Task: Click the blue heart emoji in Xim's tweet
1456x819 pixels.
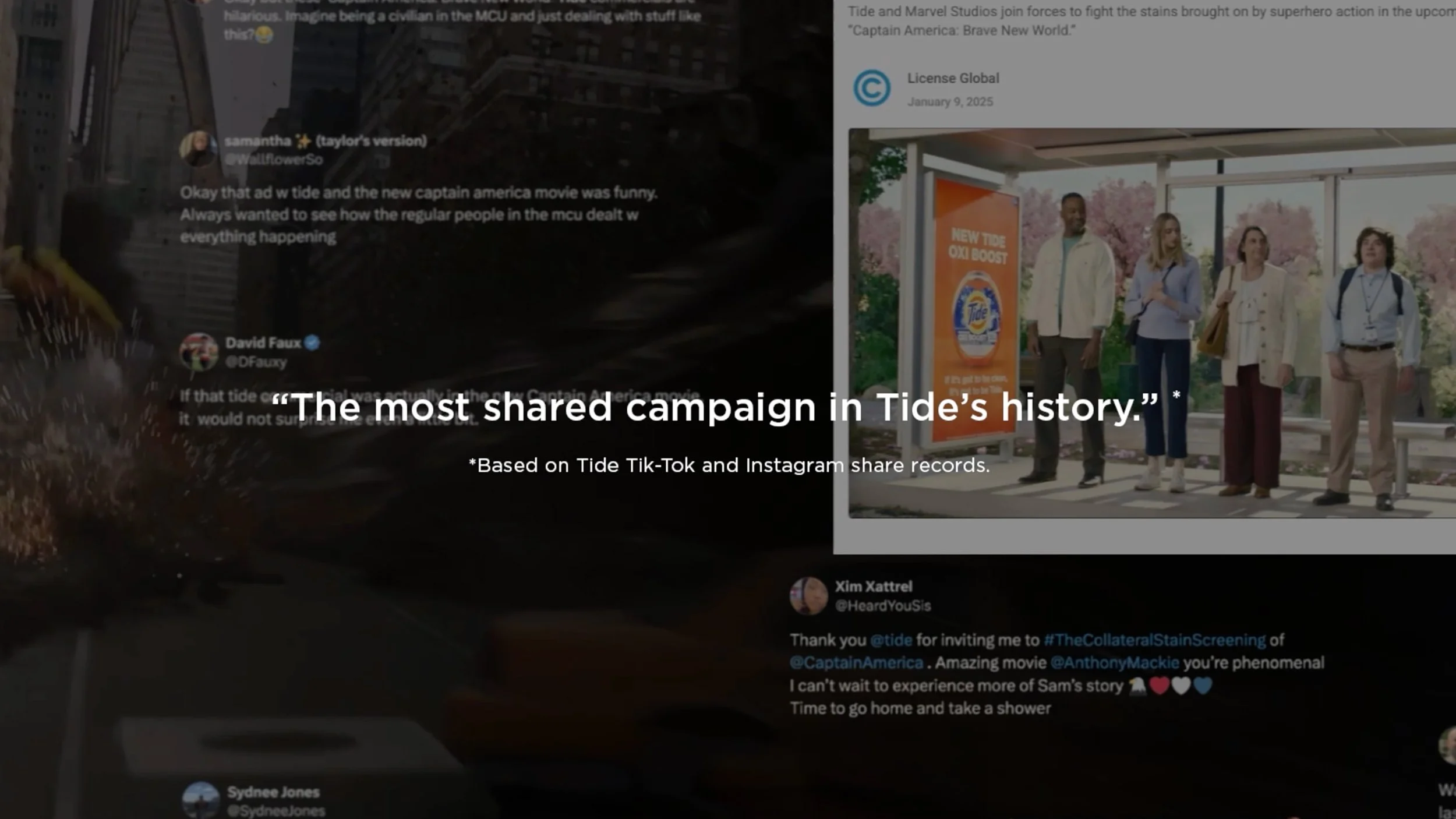Action: pyautogui.click(x=1202, y=686)
